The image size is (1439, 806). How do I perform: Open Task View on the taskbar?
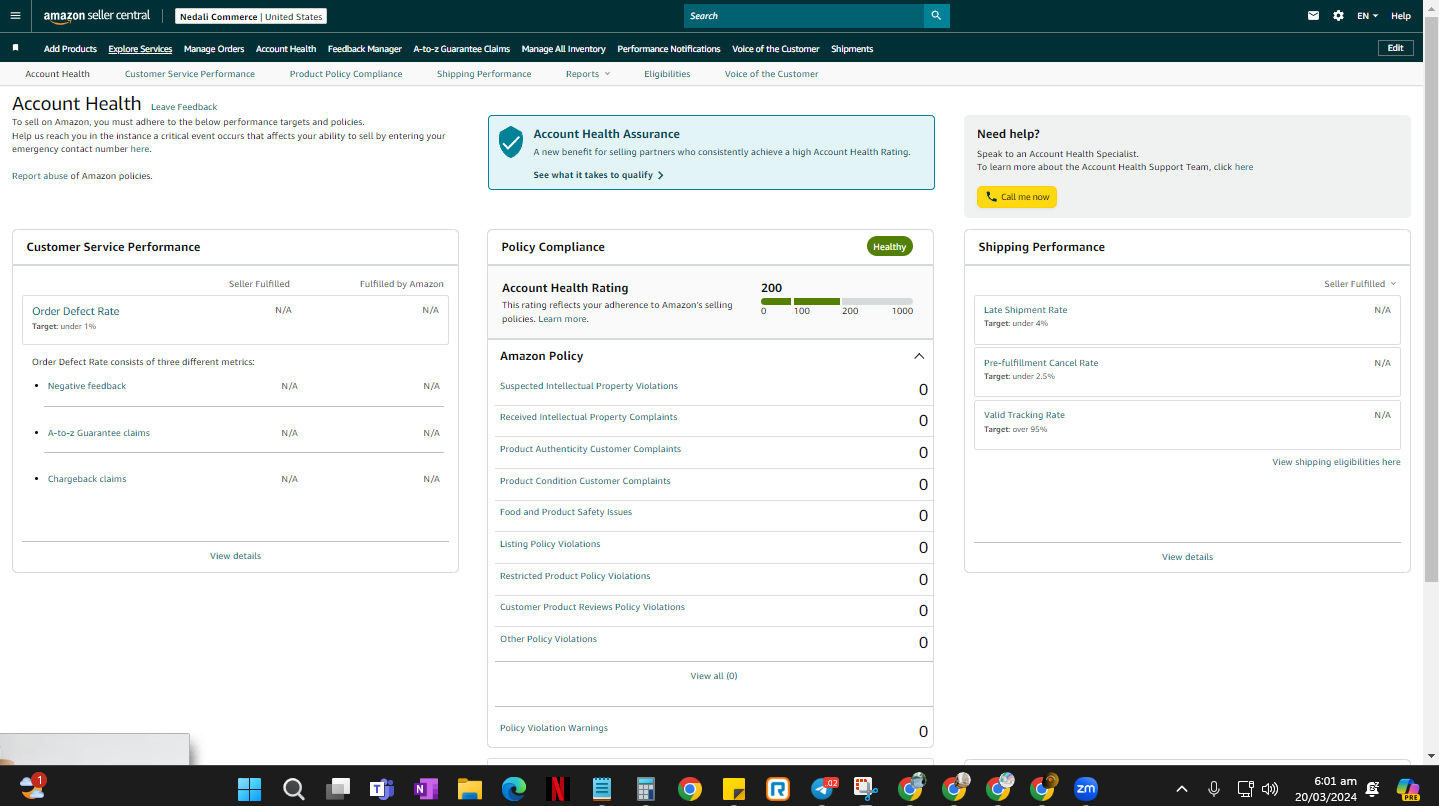point(337,789)
